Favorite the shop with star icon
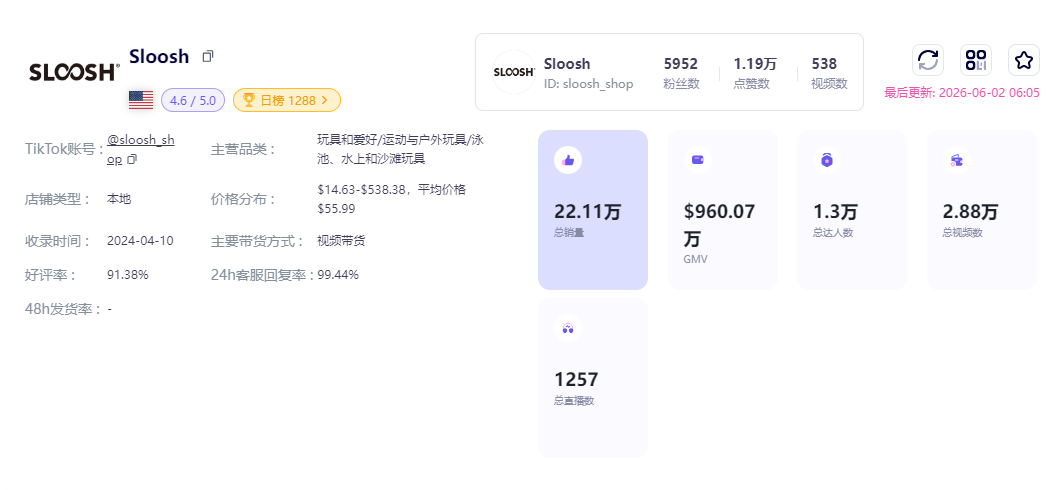The image size is (1062, 490). (x=1023, y=60)
